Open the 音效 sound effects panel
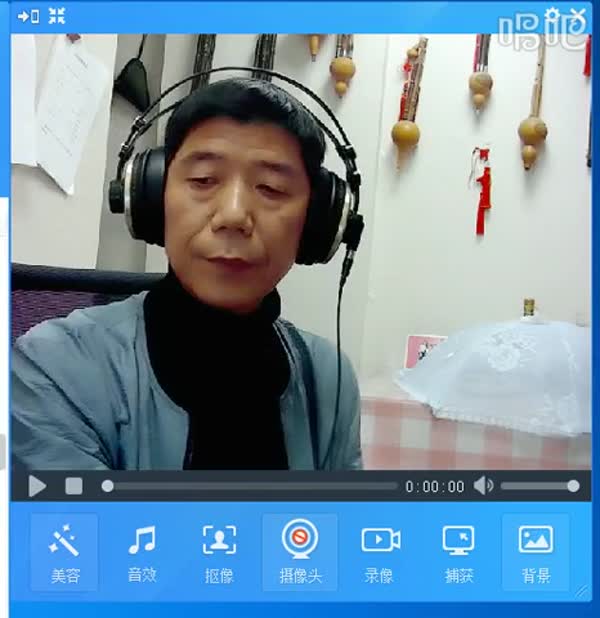 (142, 551)
